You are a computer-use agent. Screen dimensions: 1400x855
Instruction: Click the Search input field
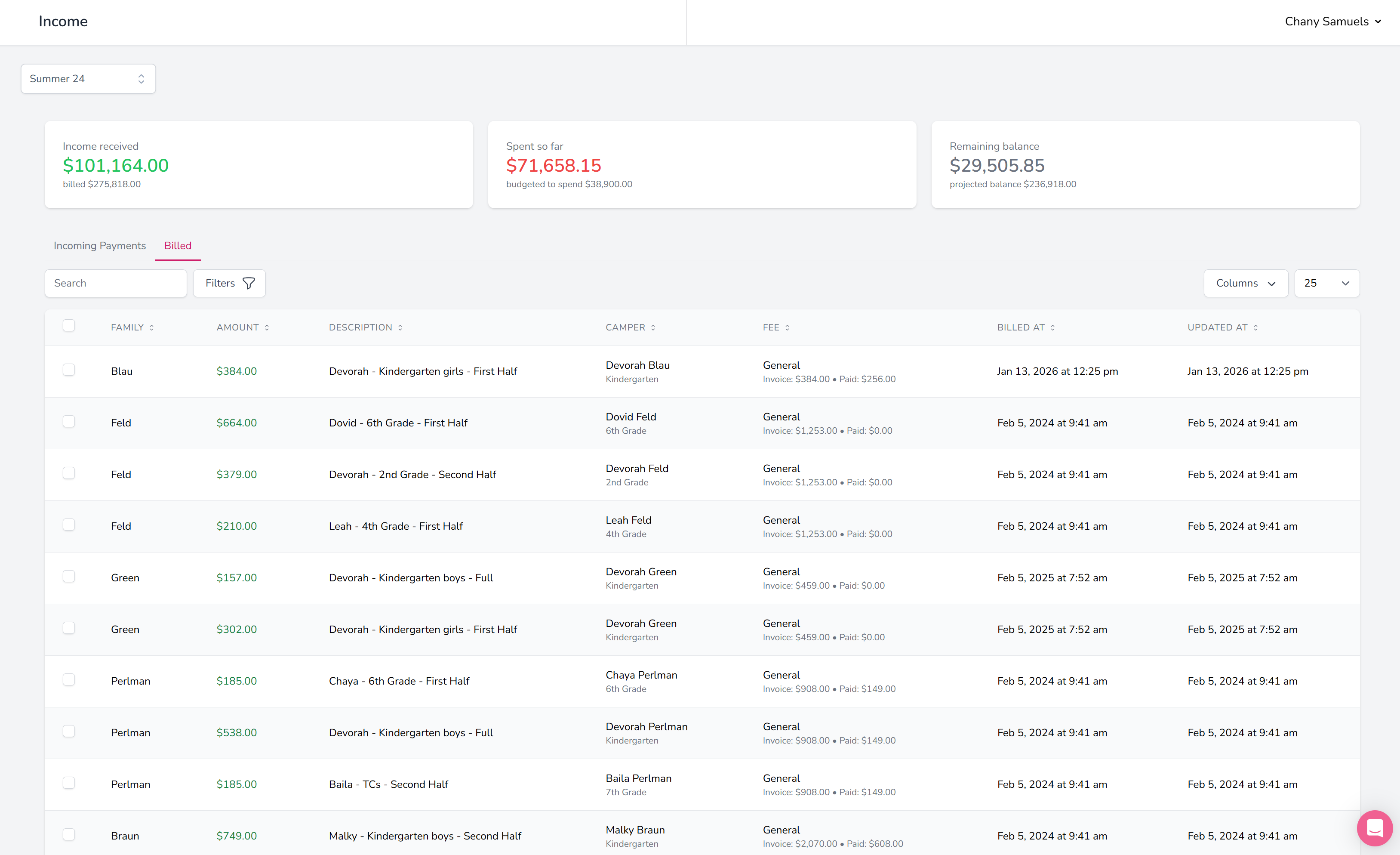click(116, 283)
